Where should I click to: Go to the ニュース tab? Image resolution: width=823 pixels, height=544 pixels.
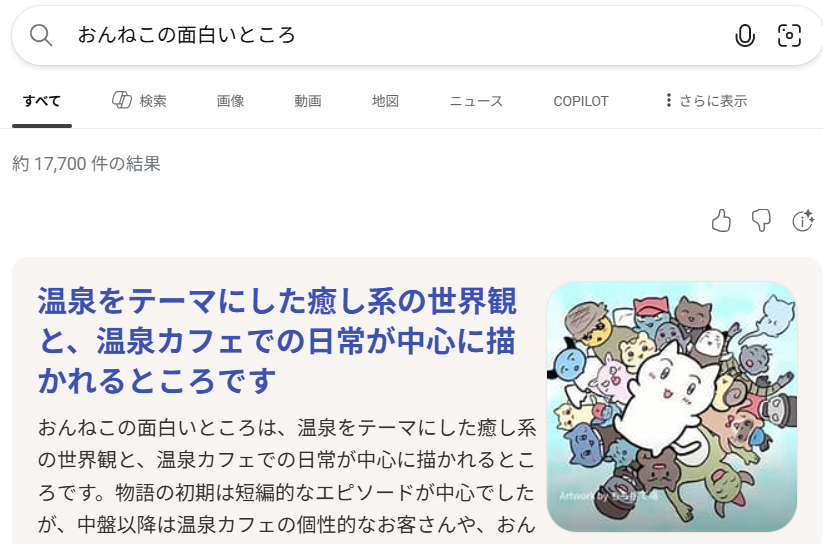pos(476,101)
